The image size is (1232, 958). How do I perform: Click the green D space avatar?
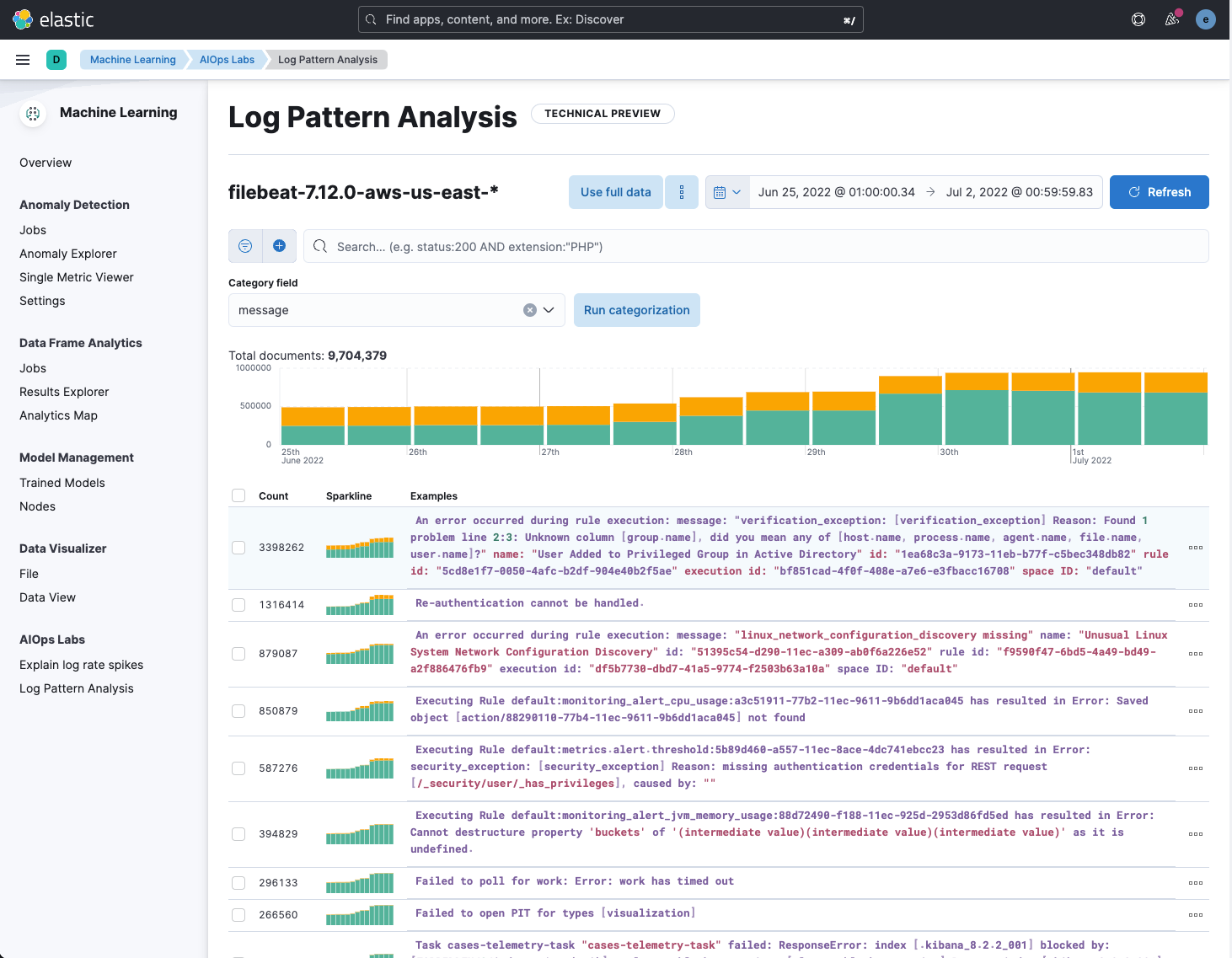[x=56, y=60]
